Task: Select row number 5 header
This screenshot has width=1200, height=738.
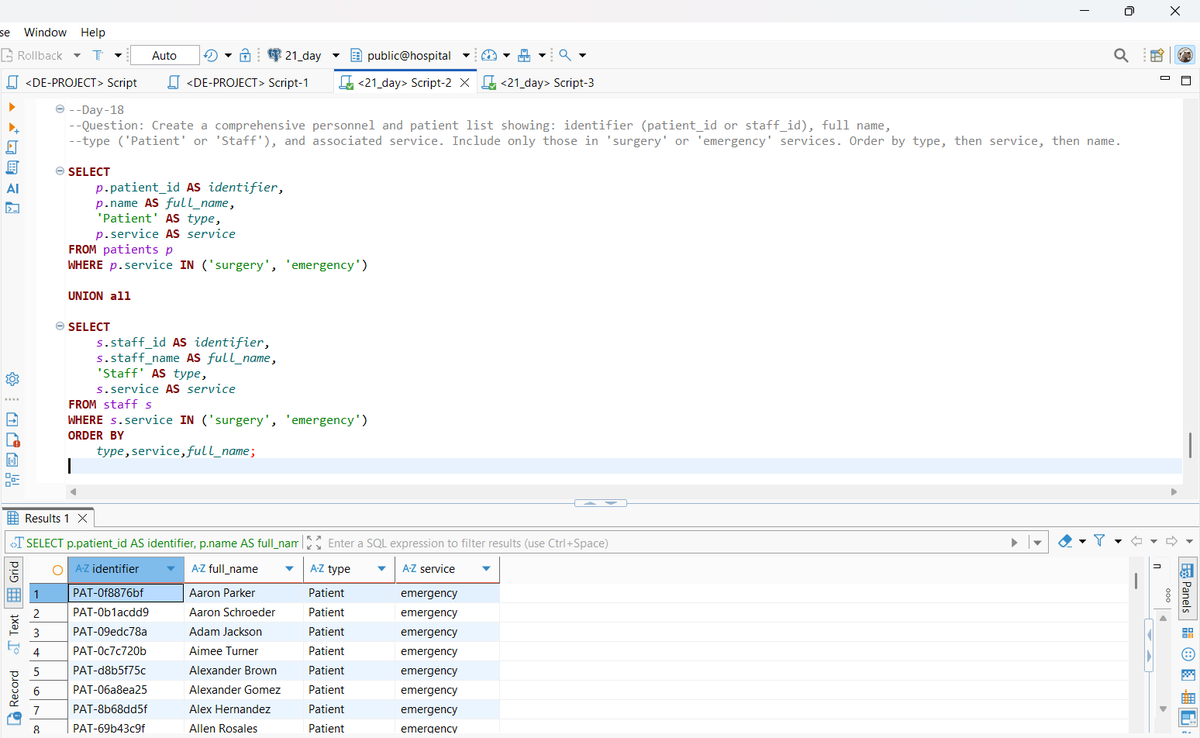Action: tap(48, 671)
